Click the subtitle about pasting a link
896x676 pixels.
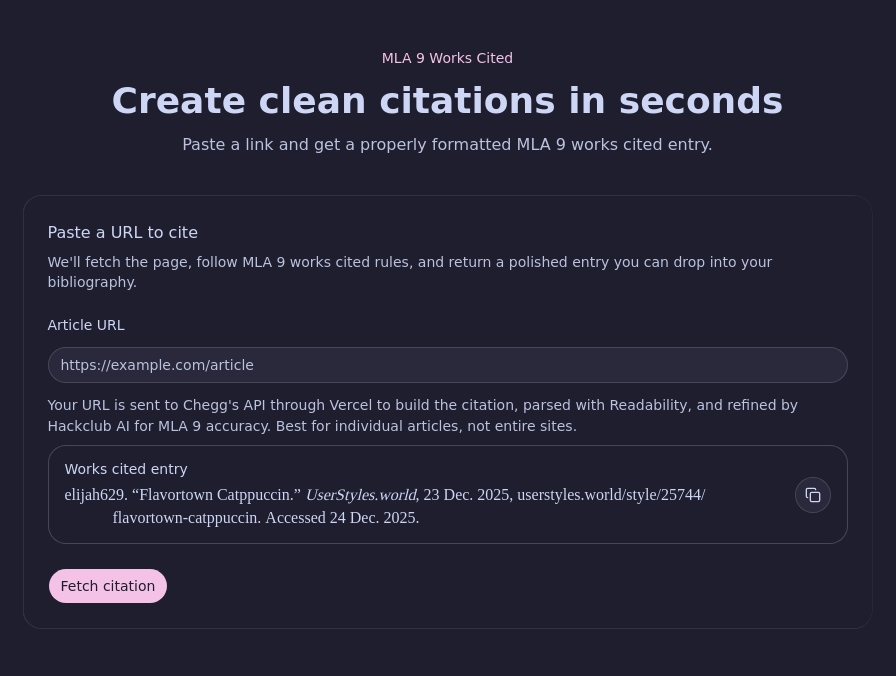click(x=447, y=144)
